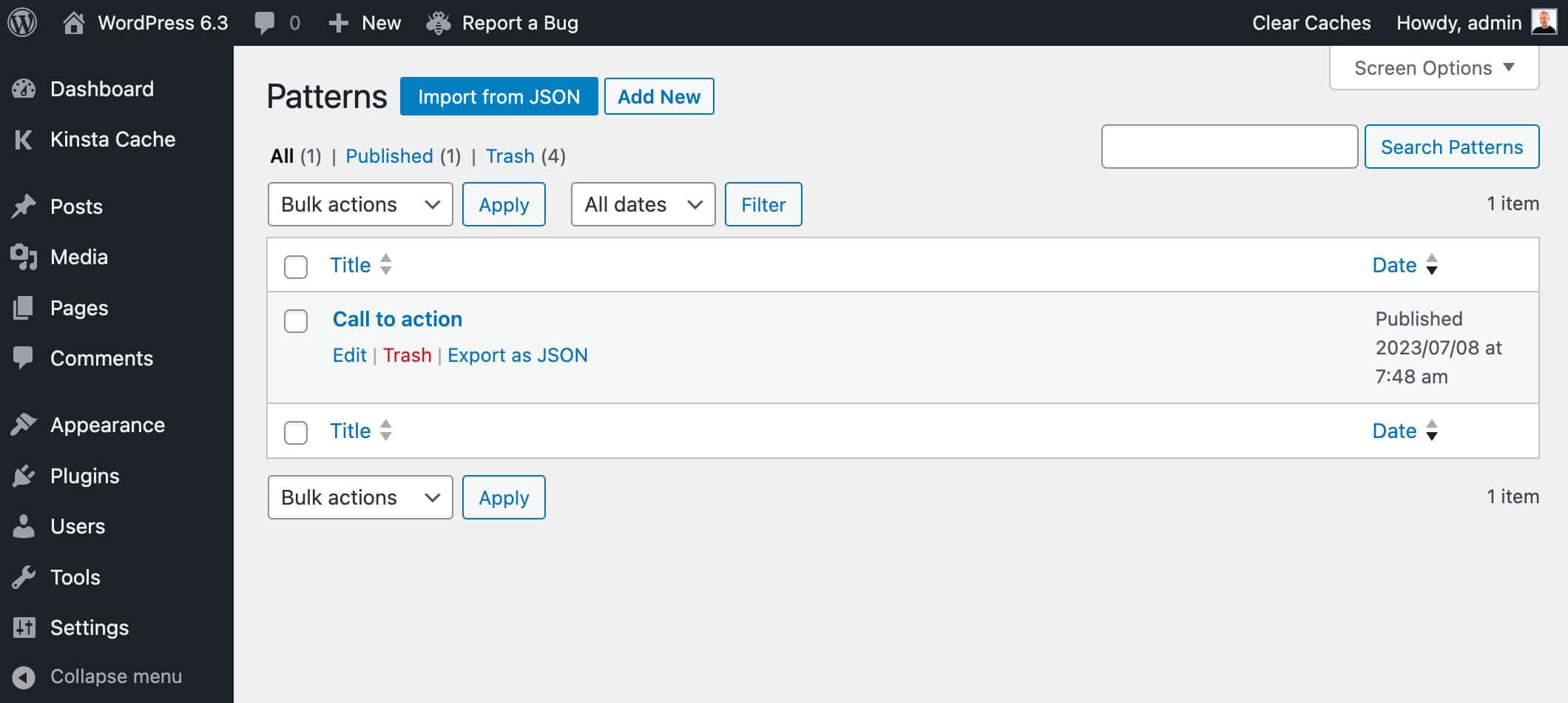The height and width of the screenshot is (703, 1568).
Task: Open the All dates filter dropdown
Action: tap(642, 204)
